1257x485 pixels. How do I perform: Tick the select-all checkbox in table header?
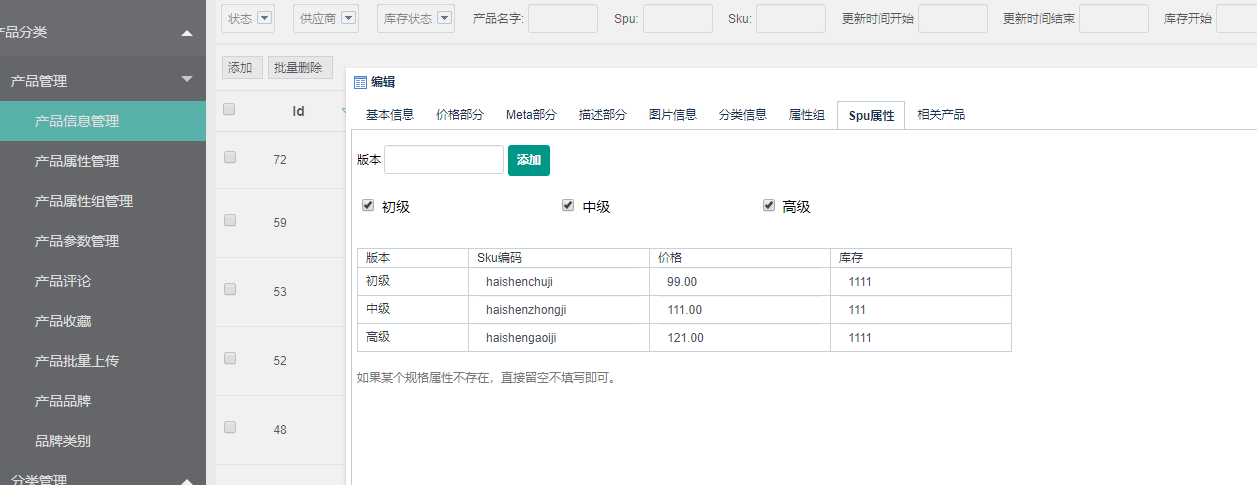(x=229, y=110)
